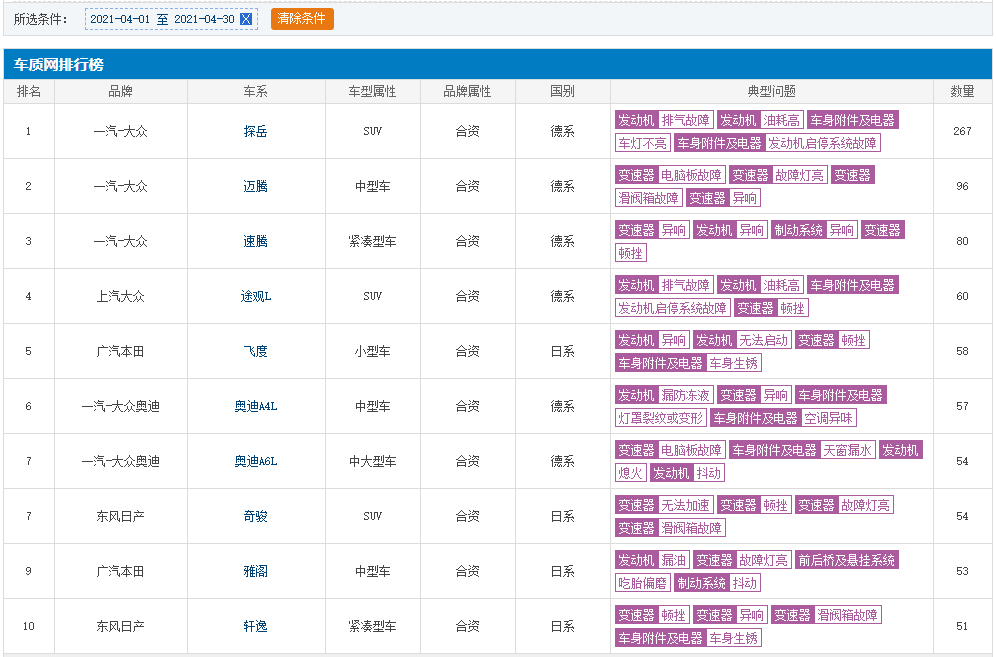Select 飞度's 发动机 无法启动 tag
The width and height of the screenshot is (996, 657).
coord(742,340)
